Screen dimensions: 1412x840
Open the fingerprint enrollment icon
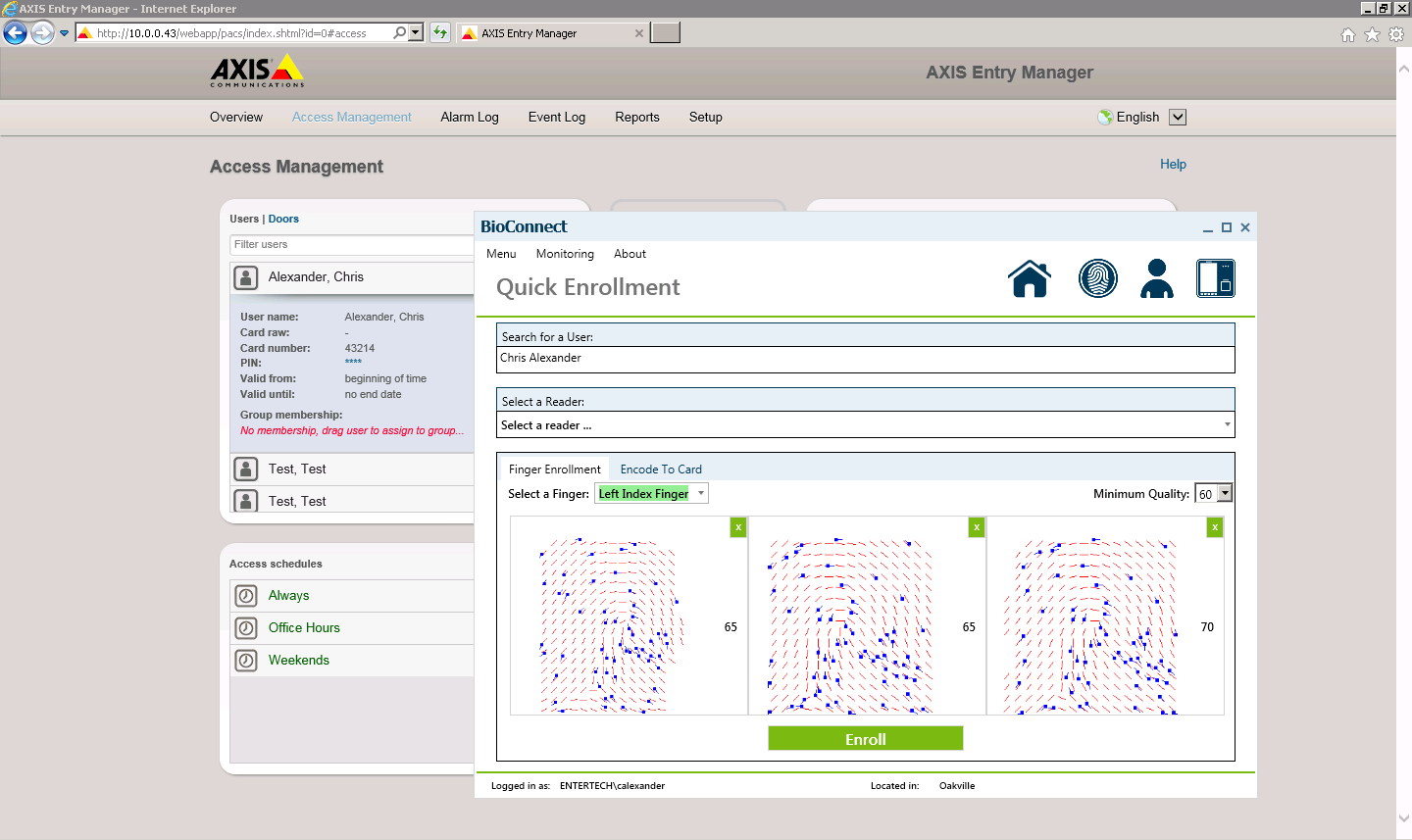(x=1097, y=278)
